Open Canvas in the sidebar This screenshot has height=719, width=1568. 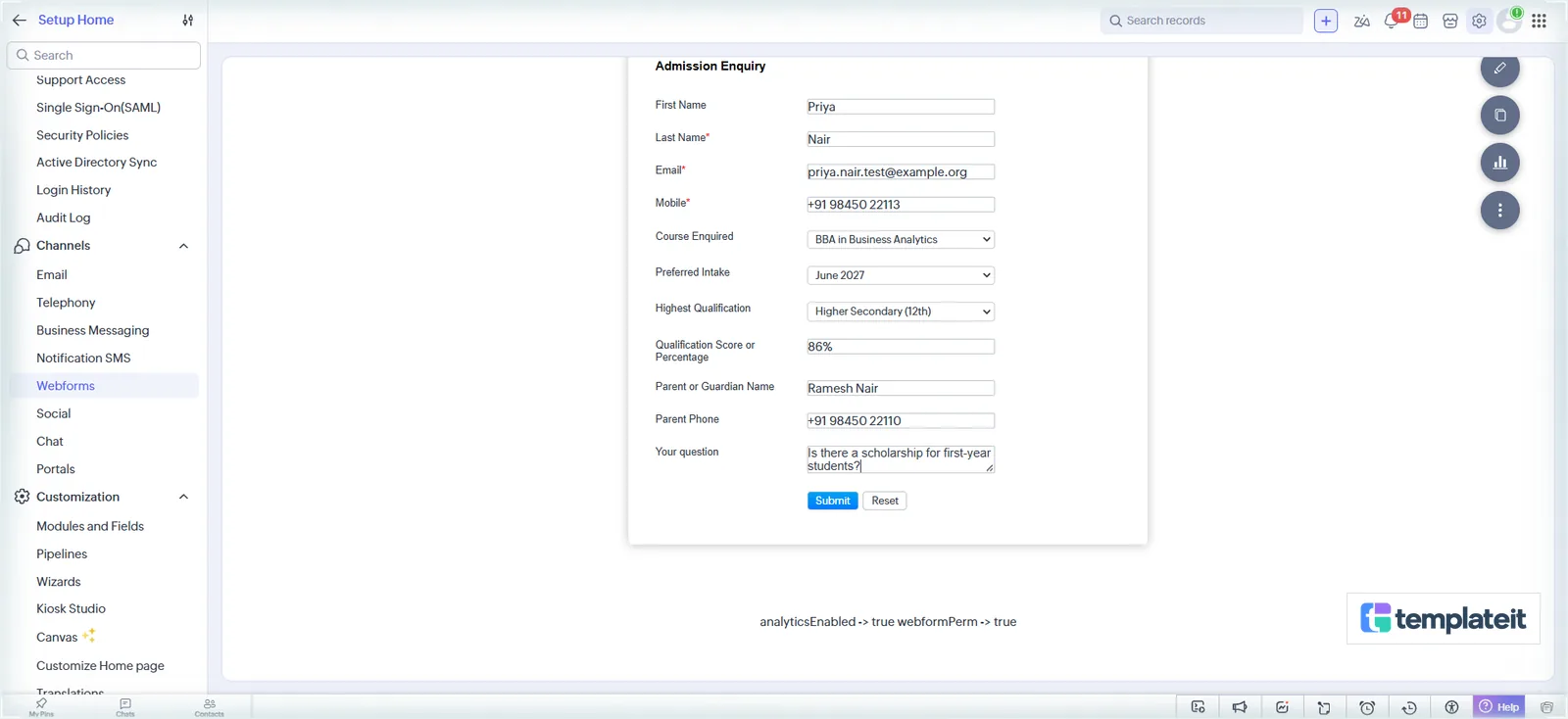point(57,637)
